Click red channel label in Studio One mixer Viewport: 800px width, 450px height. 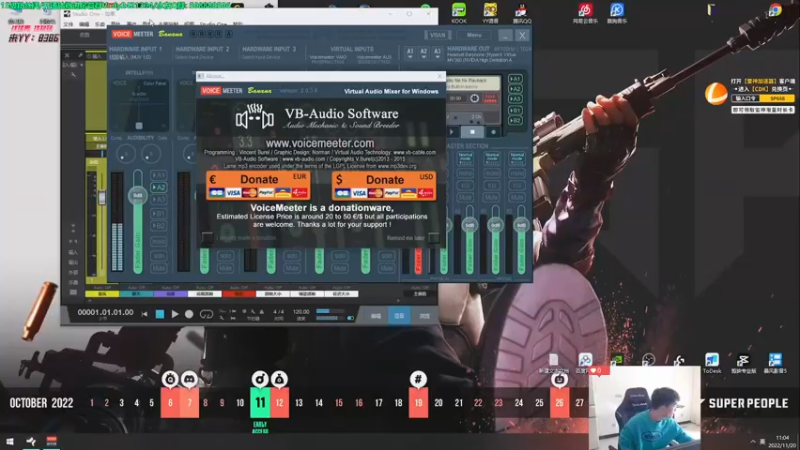(238, 294)
